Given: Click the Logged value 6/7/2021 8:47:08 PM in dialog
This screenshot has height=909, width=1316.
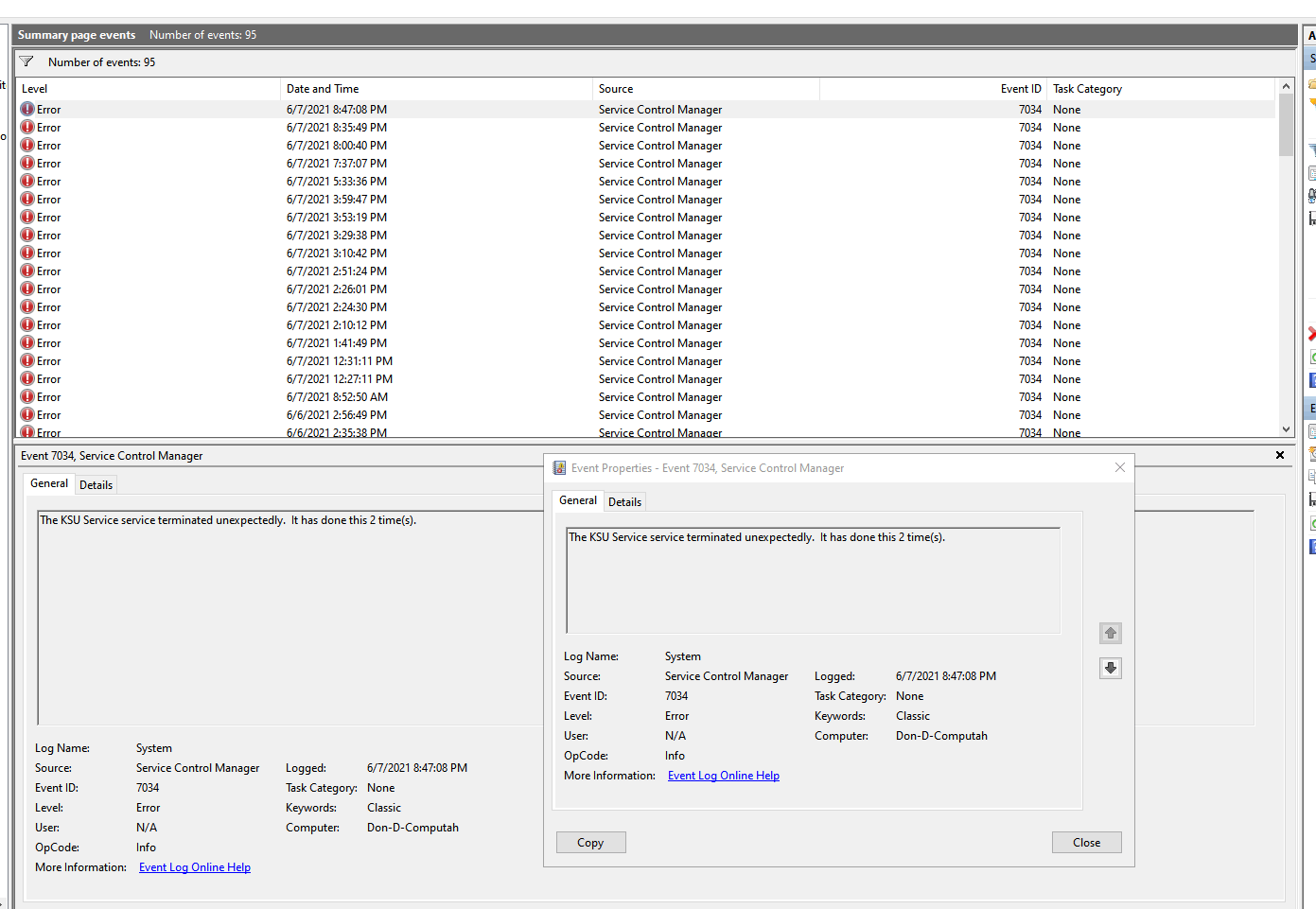Looking at the screenshot, I should [x=946, y=676].
